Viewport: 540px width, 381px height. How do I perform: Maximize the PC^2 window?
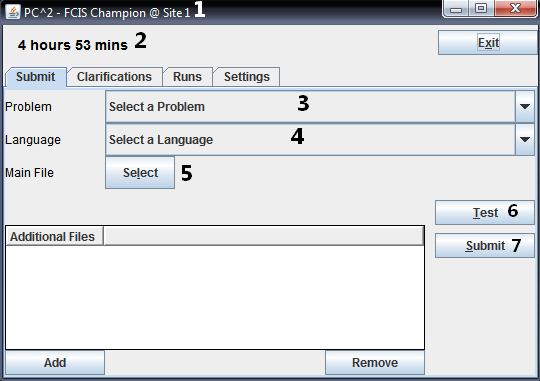coord(481,9)
